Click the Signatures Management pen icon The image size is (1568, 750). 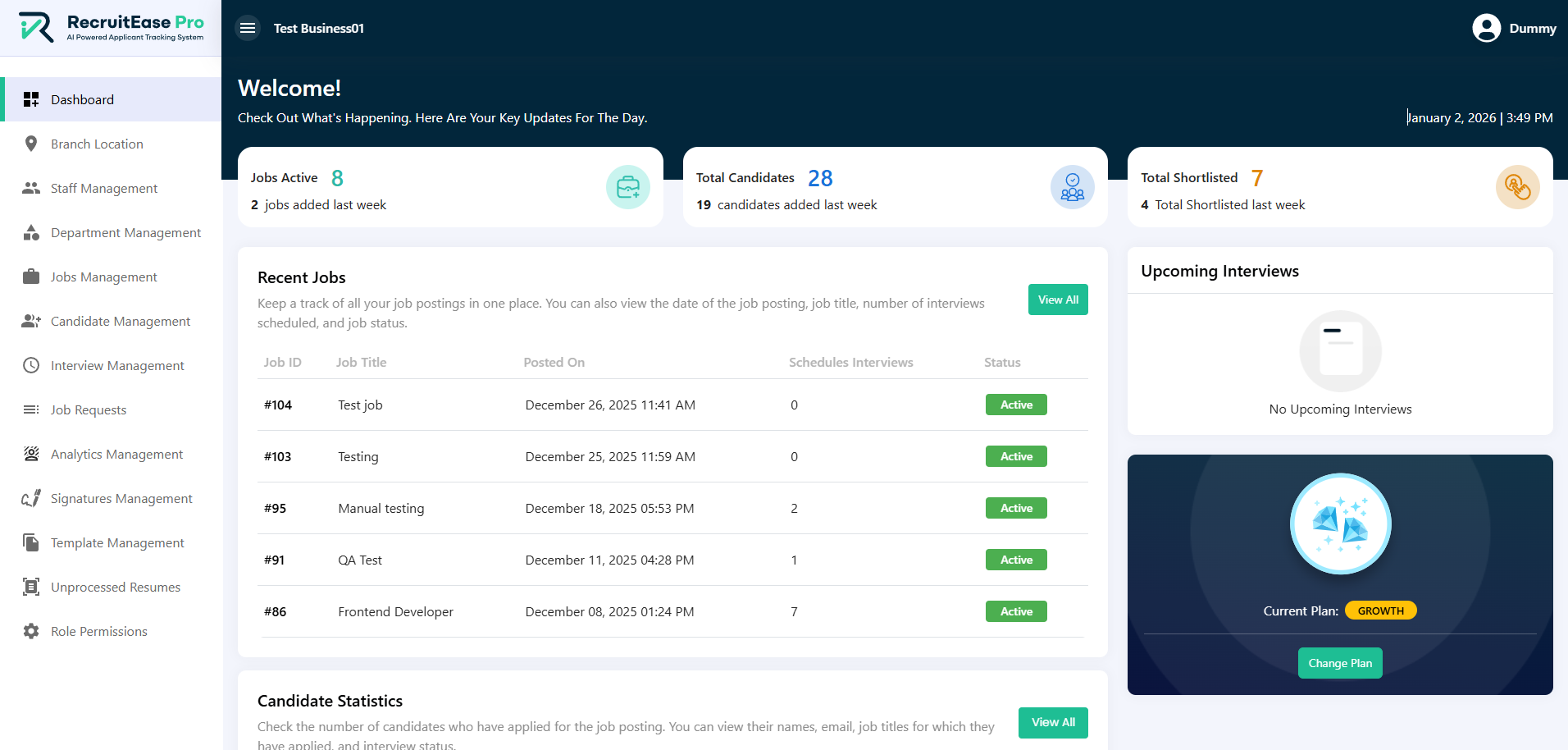click(x=31, y=498)
